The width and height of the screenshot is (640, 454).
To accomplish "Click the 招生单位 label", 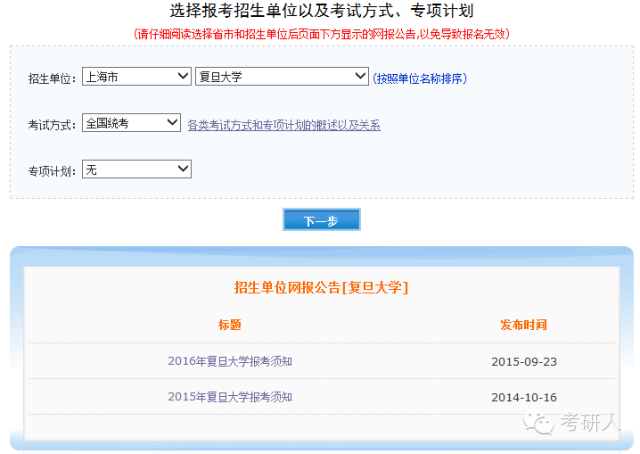I will (52, 78).
